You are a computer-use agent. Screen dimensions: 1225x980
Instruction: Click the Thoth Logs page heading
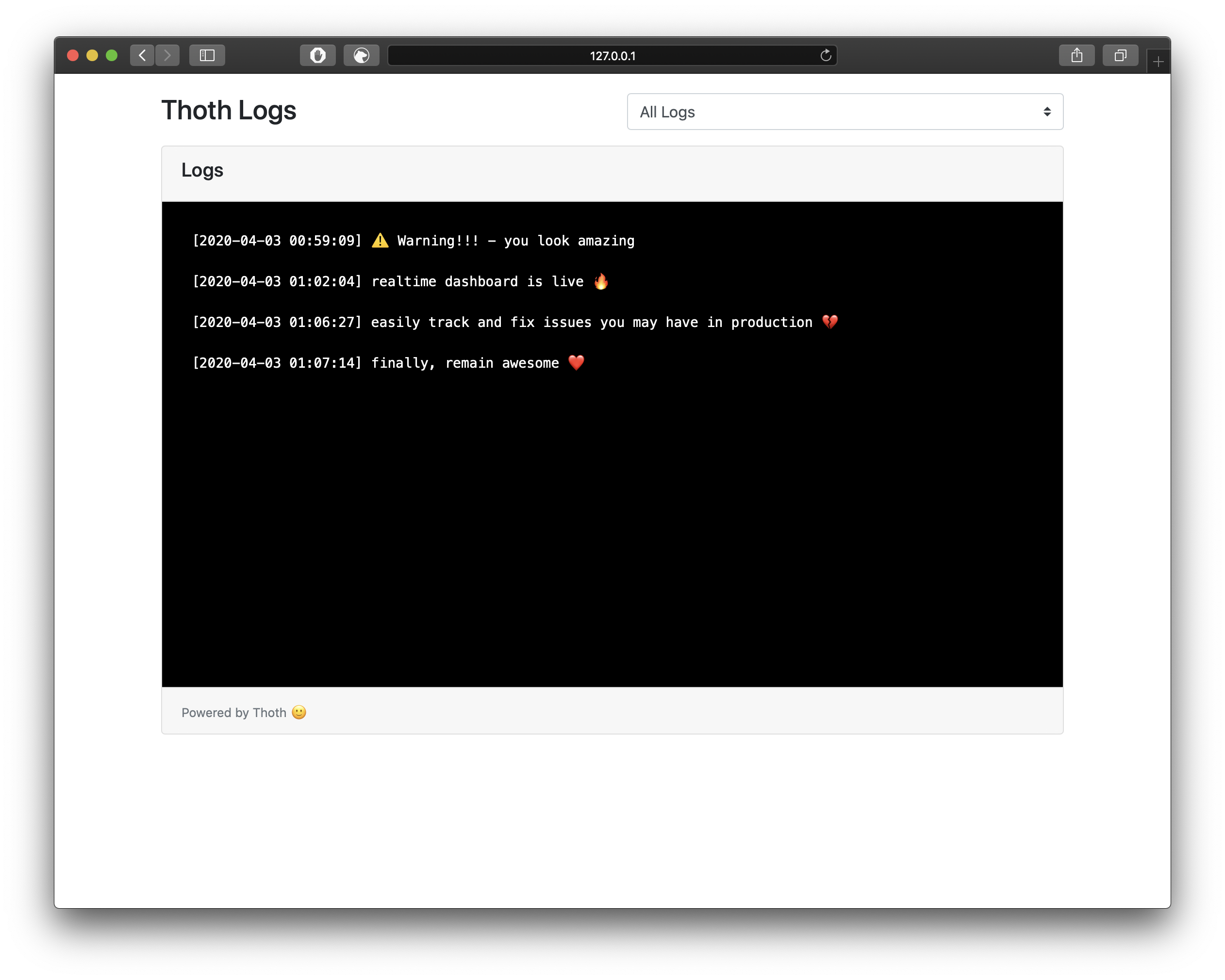pyautogui.click(x=229, y=110)
